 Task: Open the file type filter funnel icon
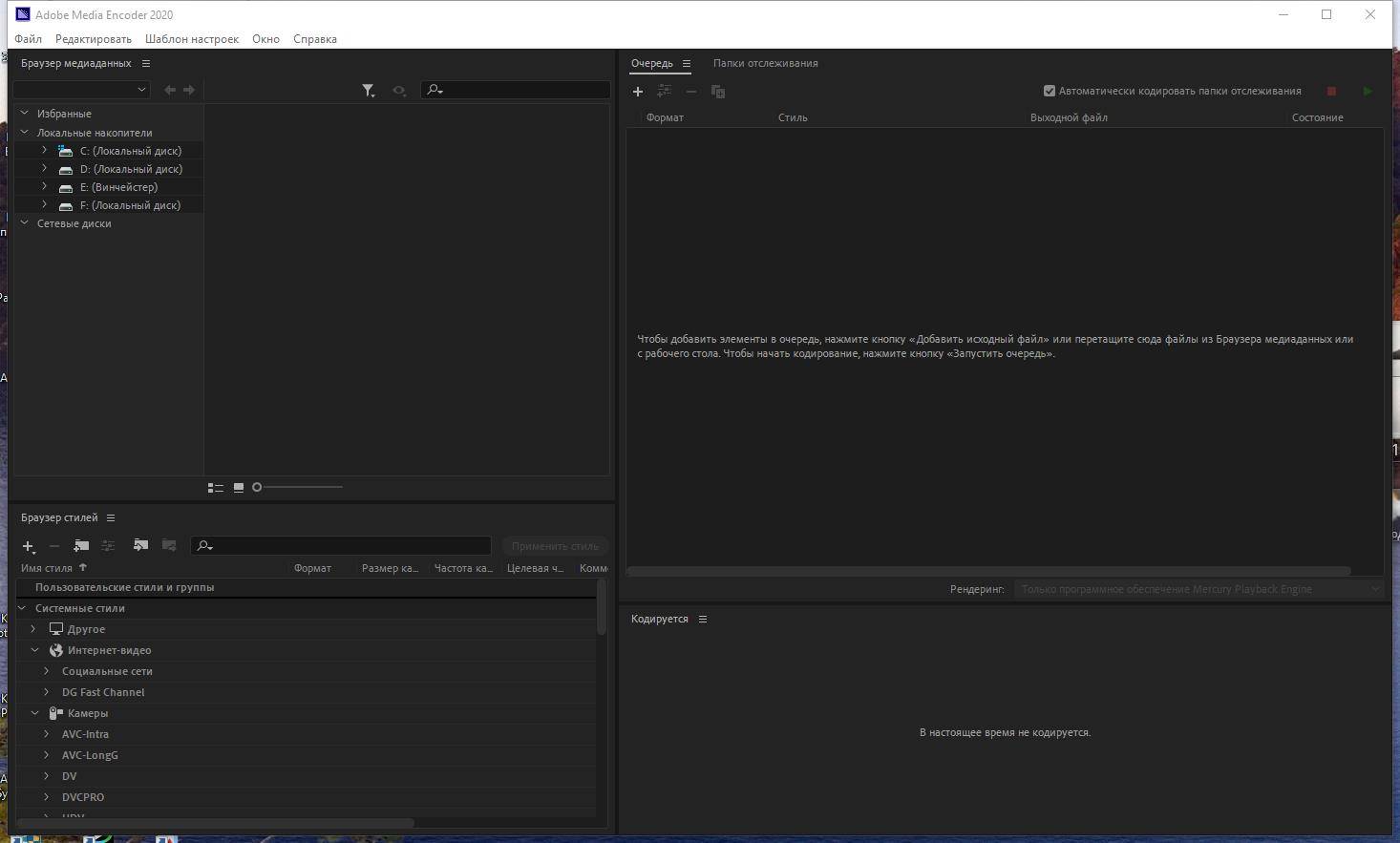click(369, 90)
